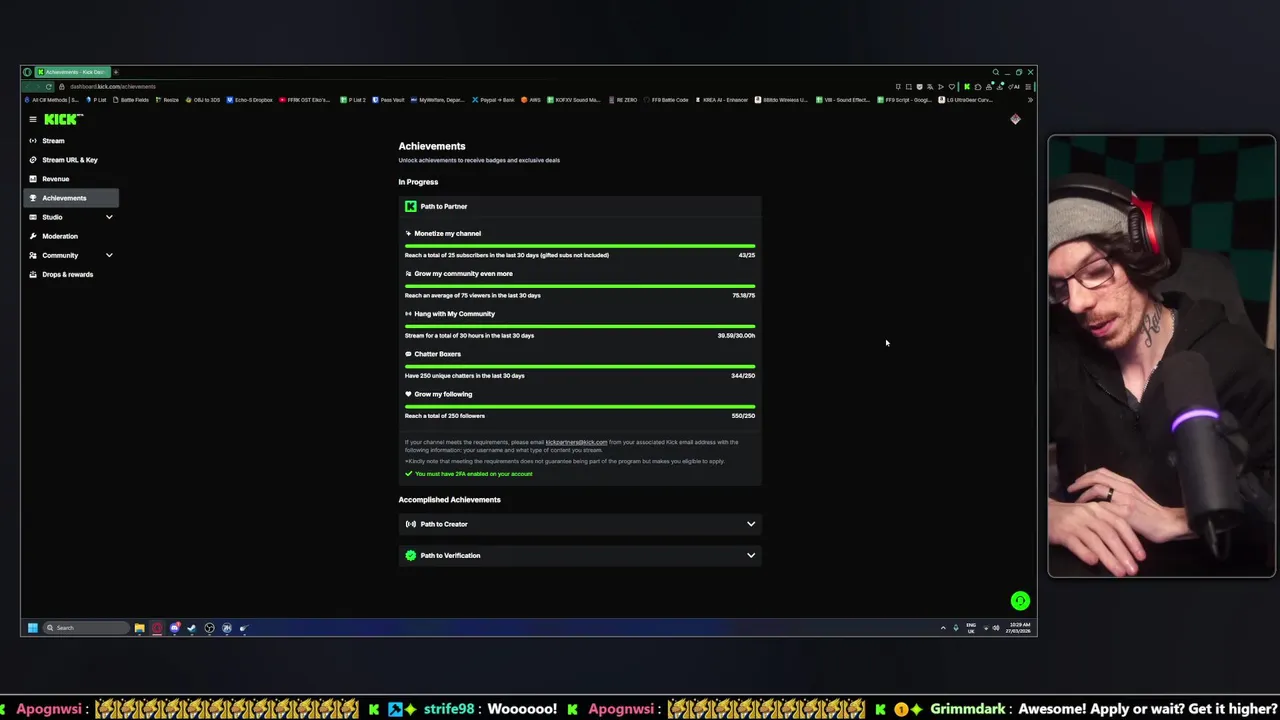
Task: Click the Chatter Boxers chat icon
Action: coord(408,354)
